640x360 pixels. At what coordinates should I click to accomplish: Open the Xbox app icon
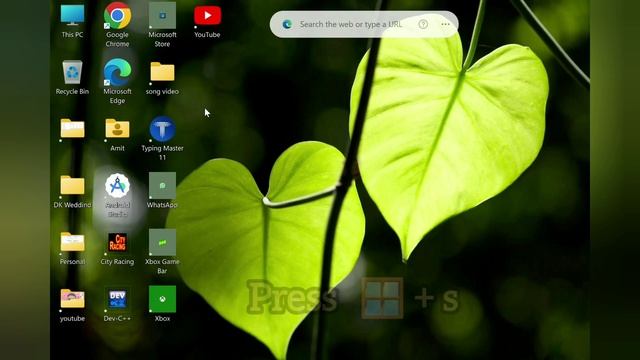[162, 304]
